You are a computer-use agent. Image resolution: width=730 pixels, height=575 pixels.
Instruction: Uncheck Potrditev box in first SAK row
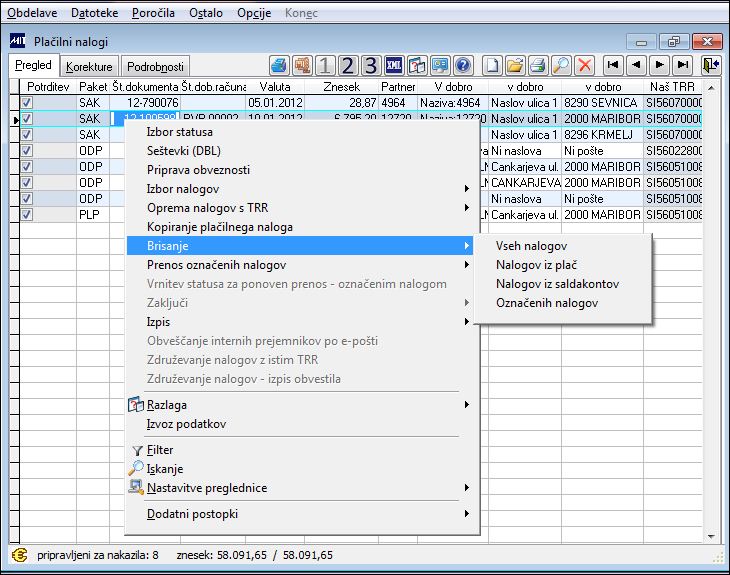(27, 102)
